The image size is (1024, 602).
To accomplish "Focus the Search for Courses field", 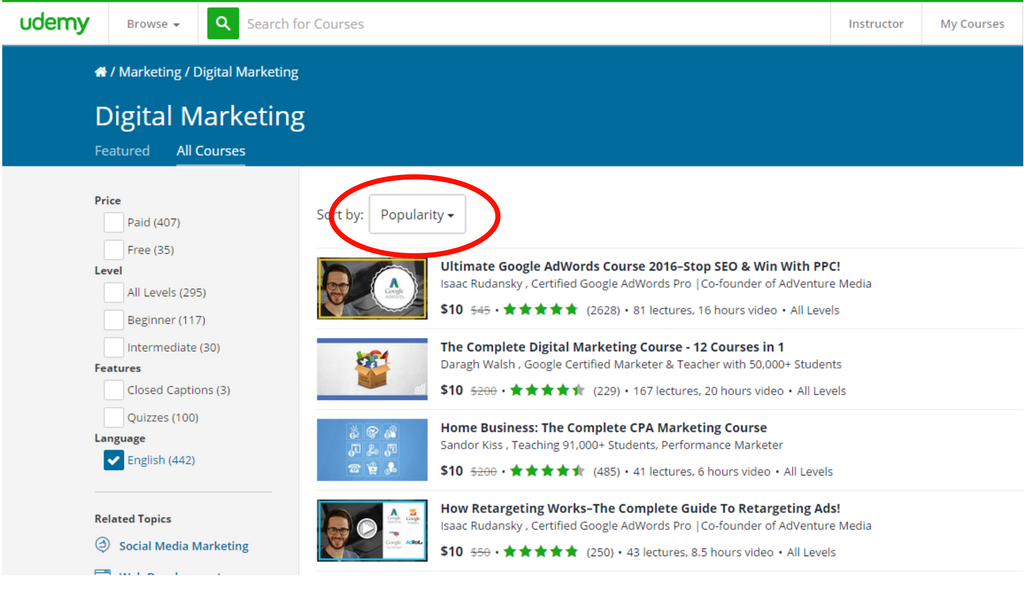I will [534, 24].
